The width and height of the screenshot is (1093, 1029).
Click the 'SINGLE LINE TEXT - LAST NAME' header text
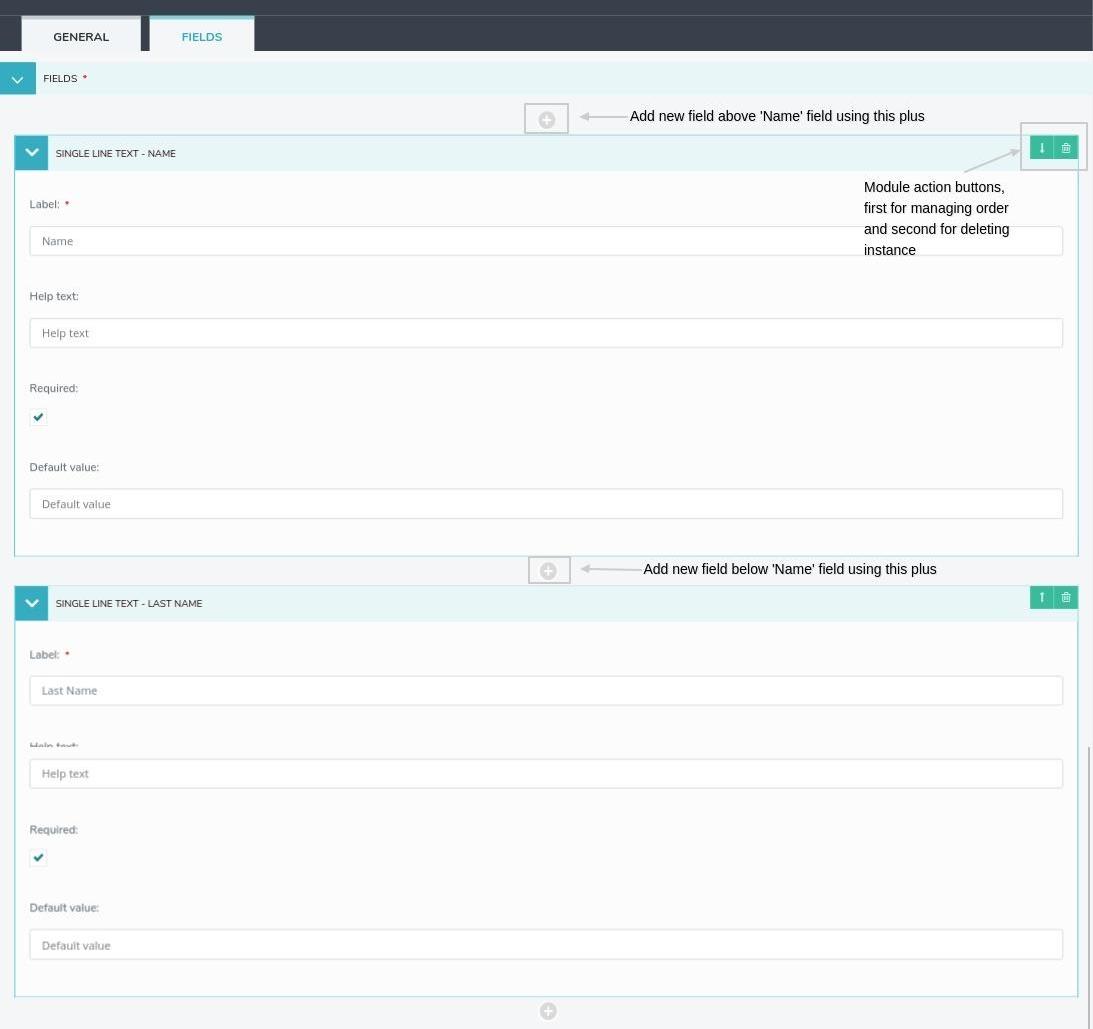(129, 604)
